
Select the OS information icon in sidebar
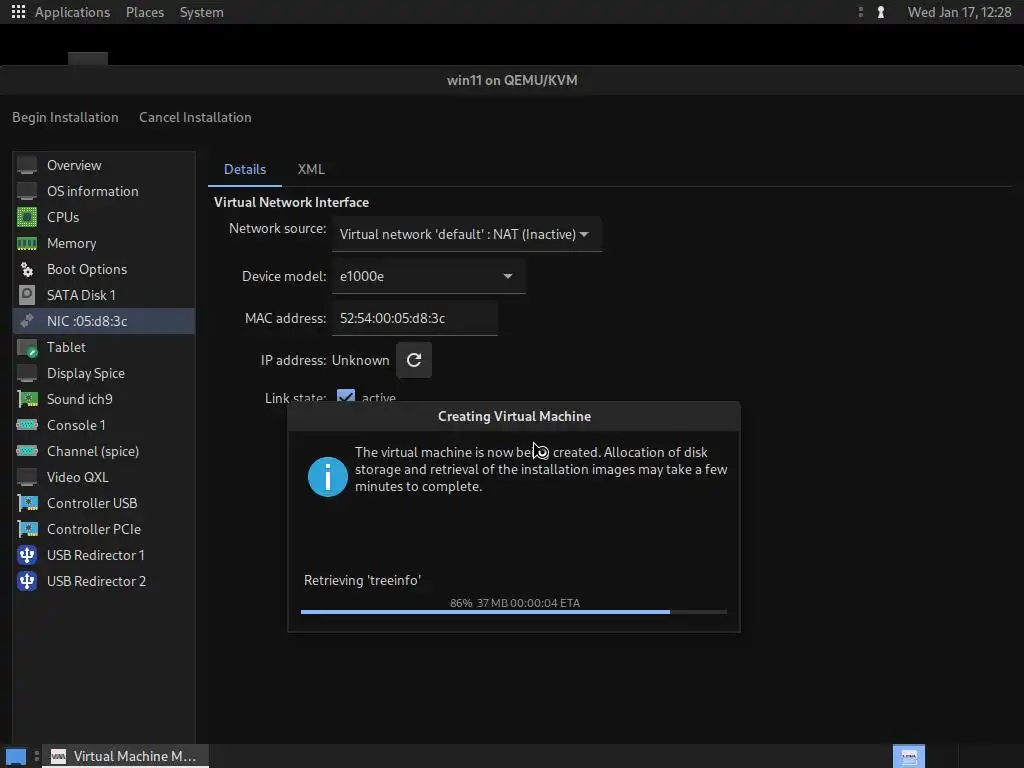[27, 191]
